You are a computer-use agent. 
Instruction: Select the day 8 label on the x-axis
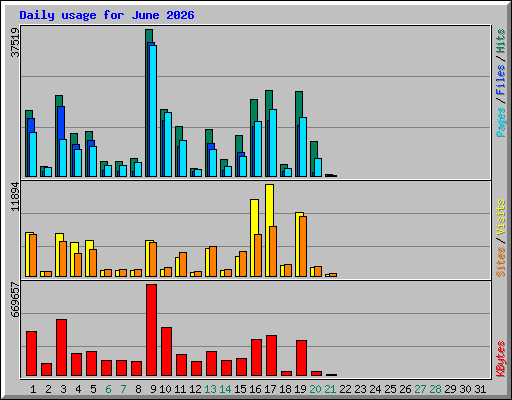(138, 389)
